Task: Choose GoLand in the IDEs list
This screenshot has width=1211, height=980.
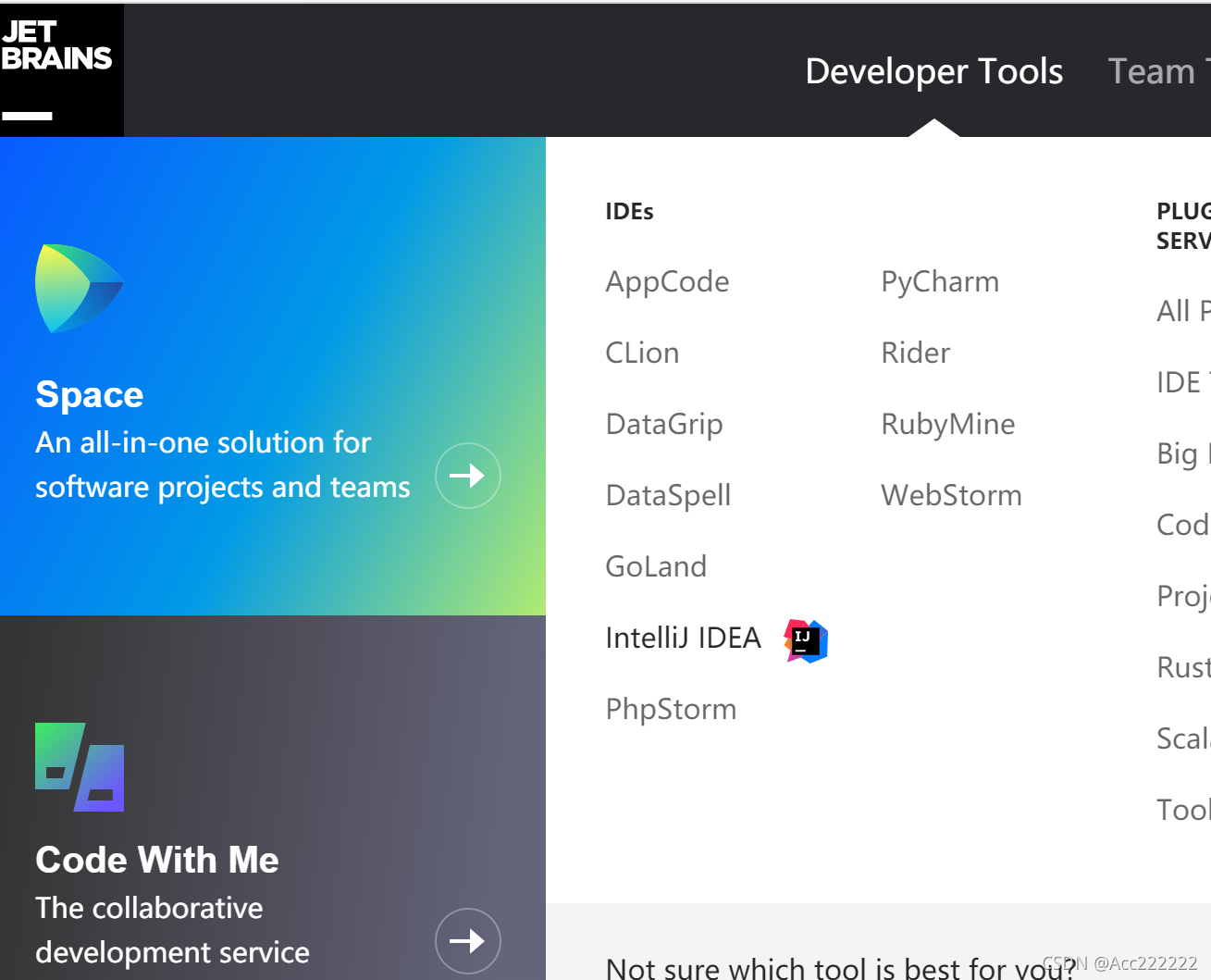Action: coord(656,566)
